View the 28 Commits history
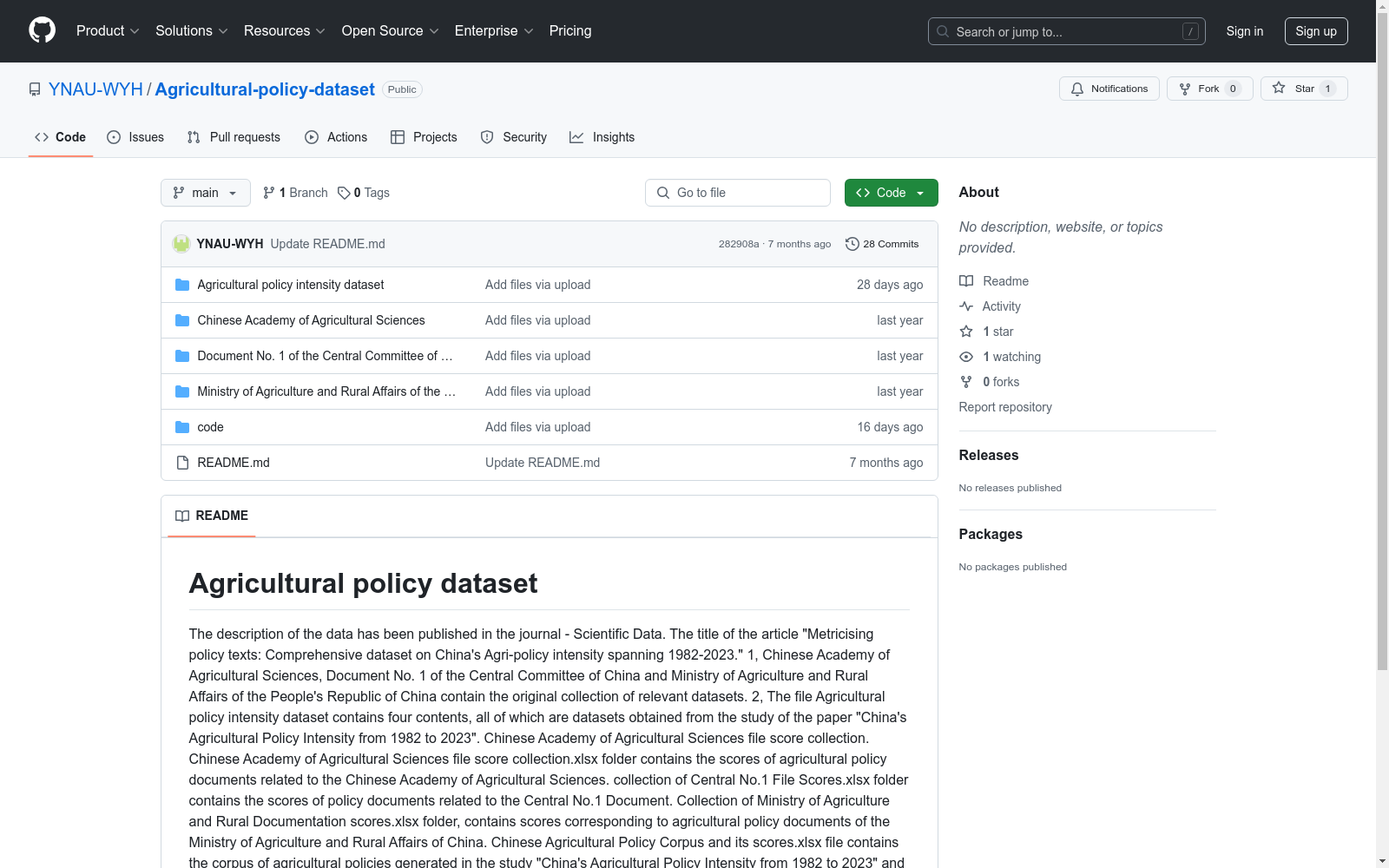The image size is (1389, 868). point(882,244)
